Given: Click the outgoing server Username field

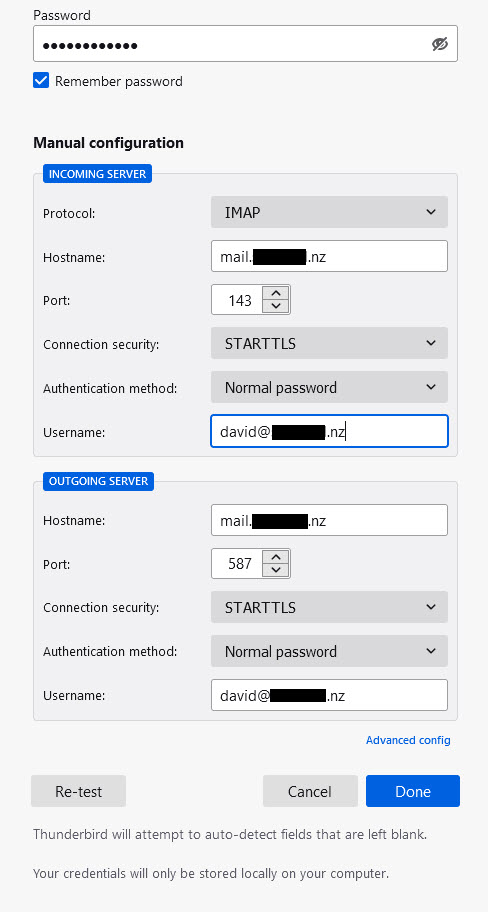Looking at the screenshot, I should [329, 695].
